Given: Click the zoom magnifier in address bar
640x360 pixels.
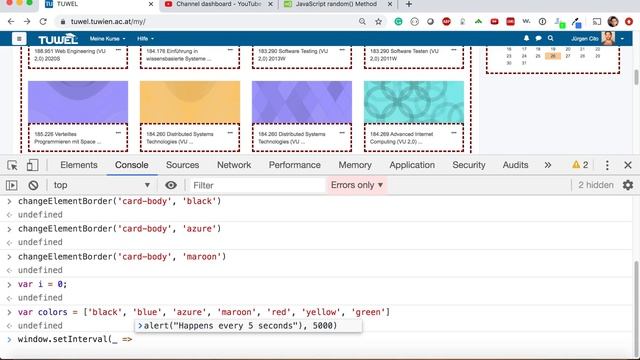Looking at the screenshot, I should [x=362, y=22].
